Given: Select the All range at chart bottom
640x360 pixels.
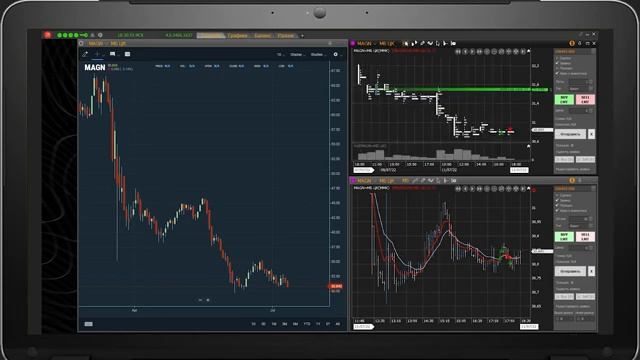Looking at the screenshot, I should coord(338,324).
